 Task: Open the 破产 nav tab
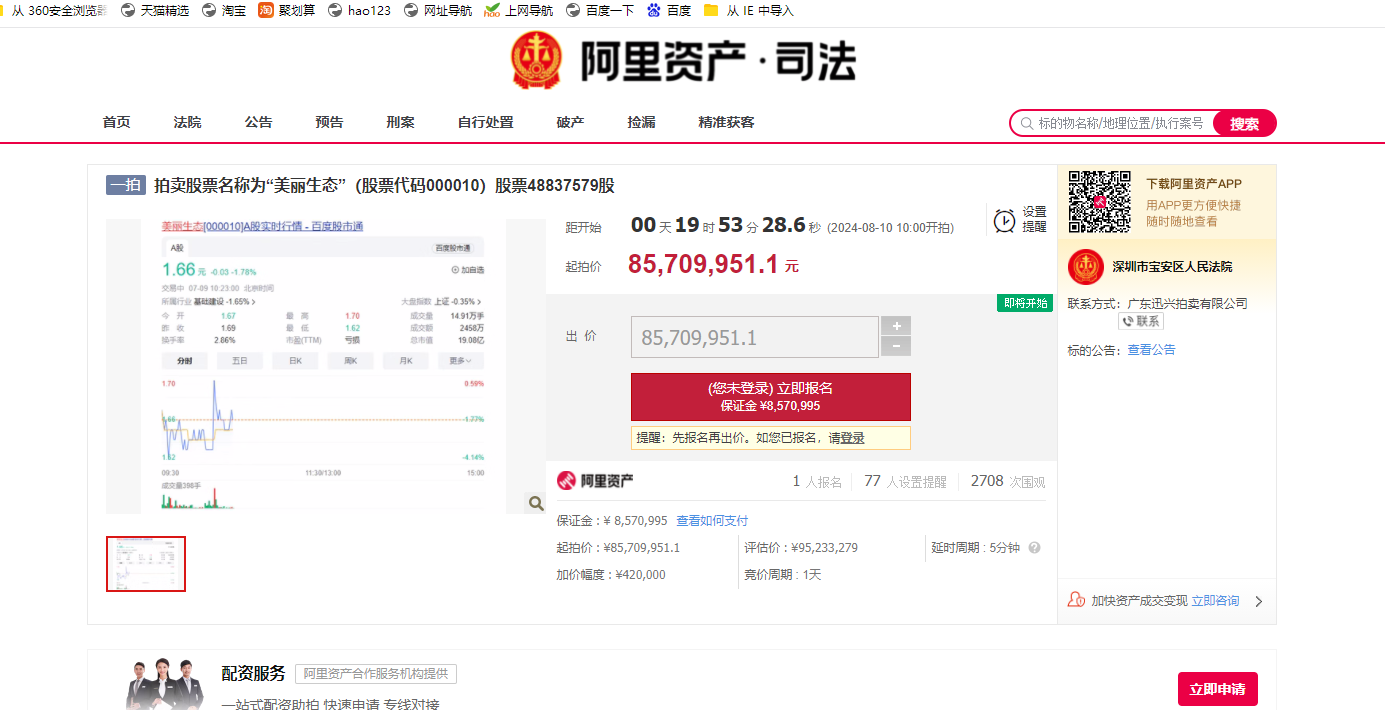point(570,122)
